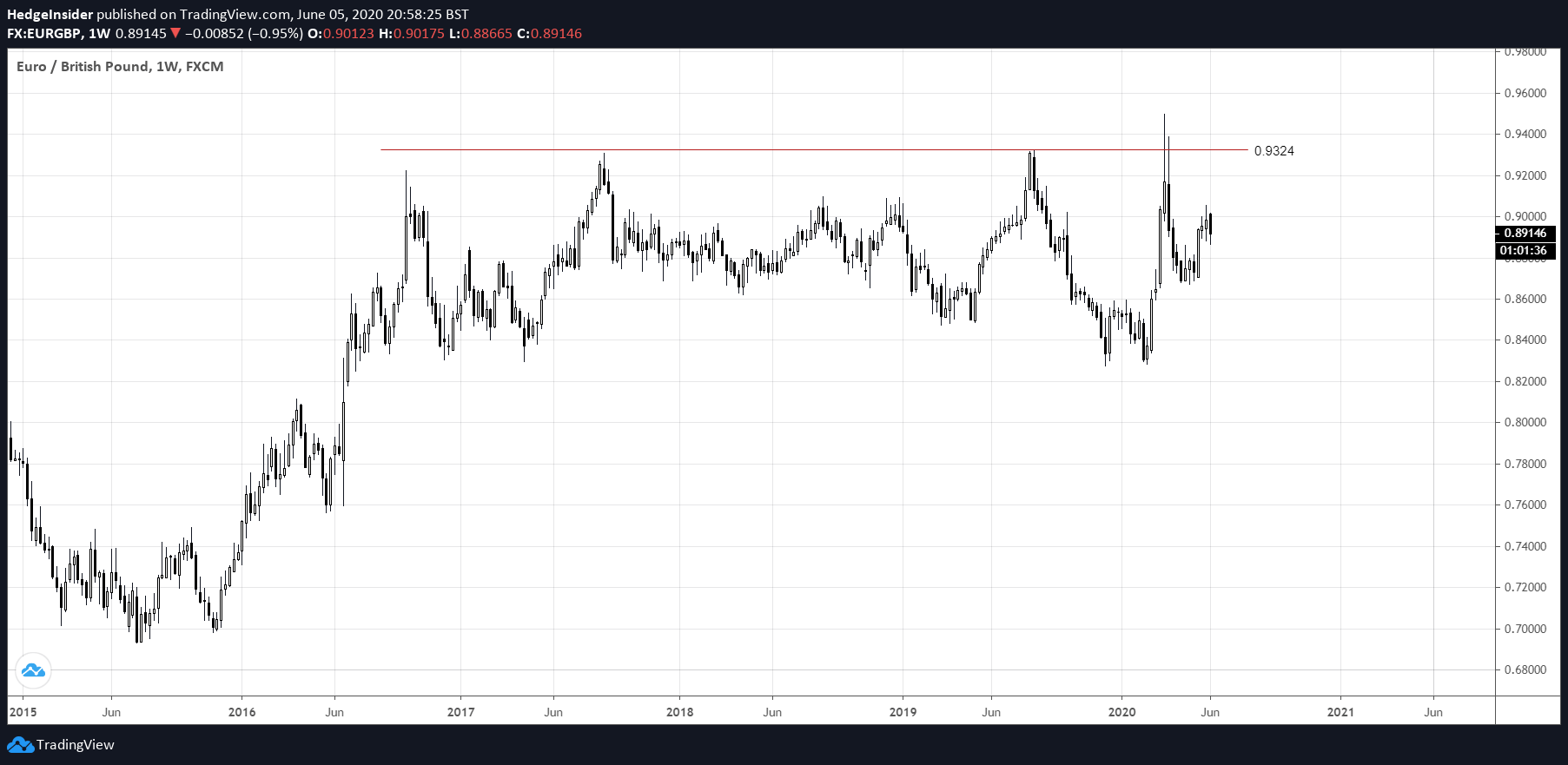Screen dimensions: 1568x765
Task: Click the 0.9324 resistance line label
Action: pos(1274,151)
